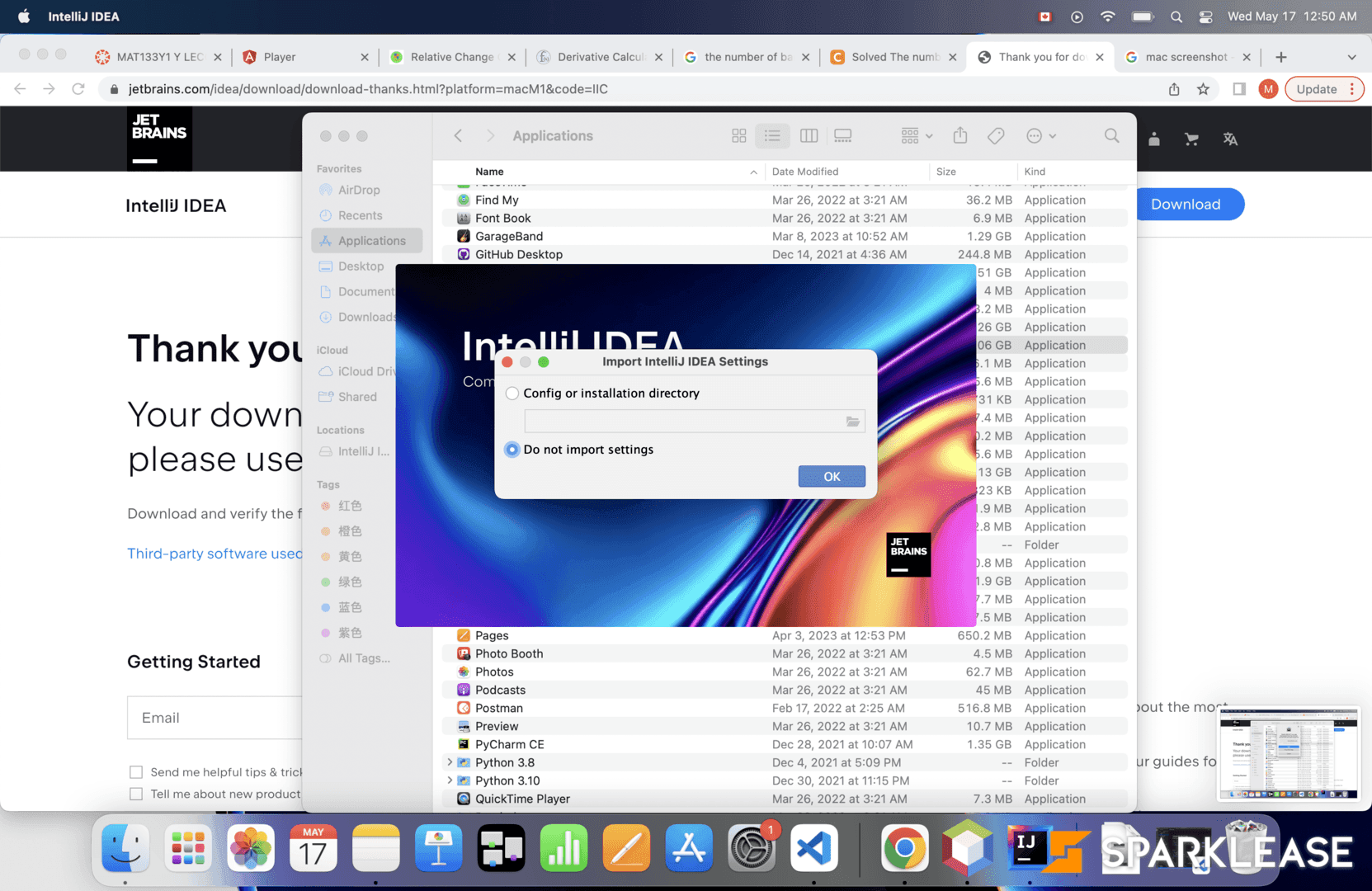Viewport: 1372px width, 891px height.
Task: Open the Chrome three-dot menu
Action: tap(1351, 89)
